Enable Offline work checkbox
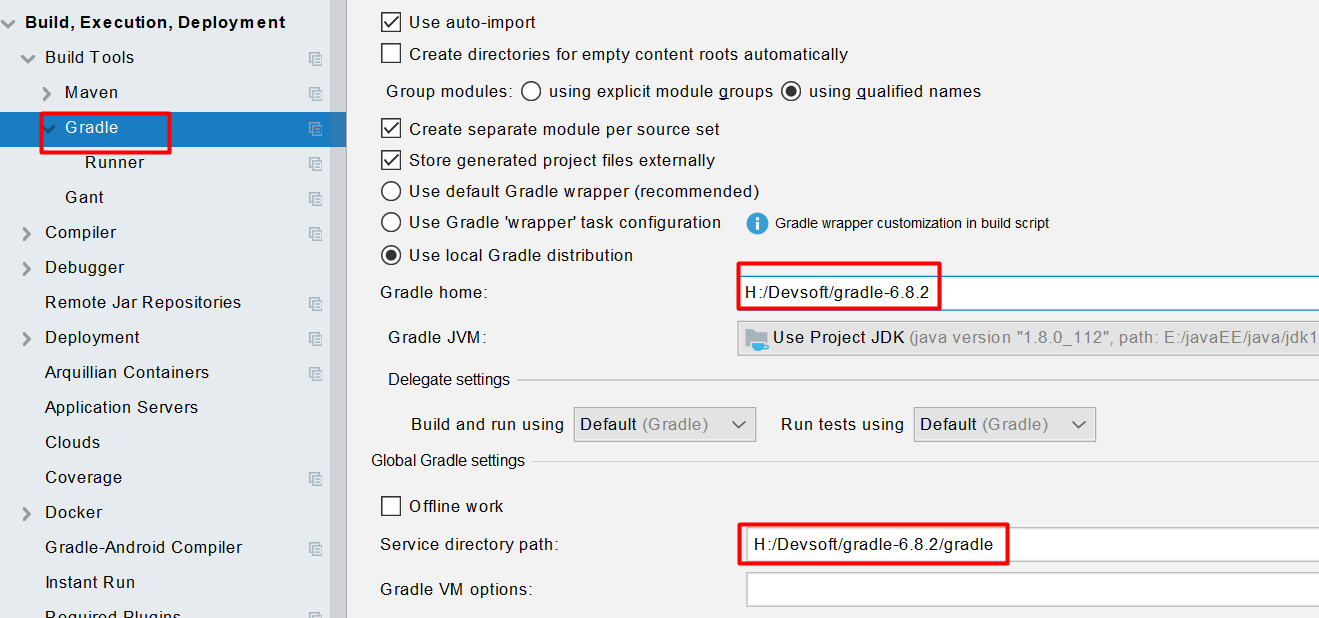 (391, 506)
